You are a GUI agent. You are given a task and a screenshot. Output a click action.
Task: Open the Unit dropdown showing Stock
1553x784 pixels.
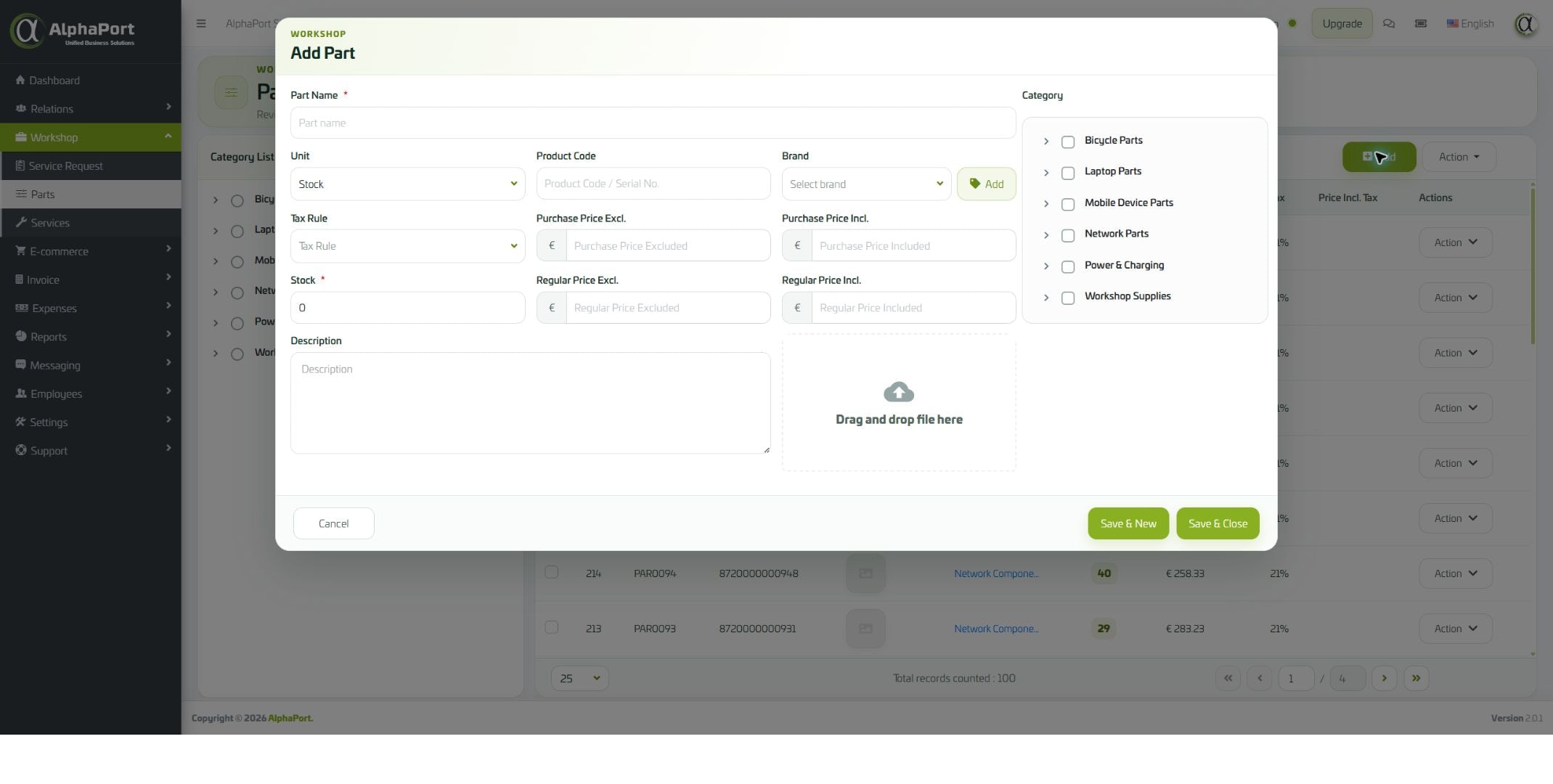407,184
